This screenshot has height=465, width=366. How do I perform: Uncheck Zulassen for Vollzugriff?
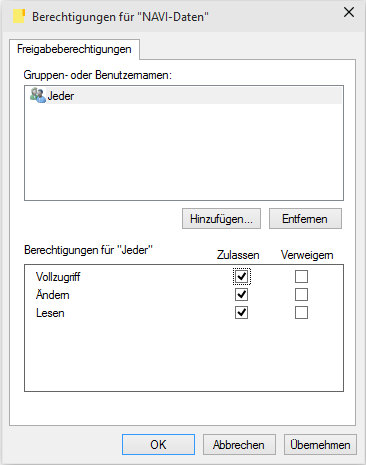[241, 276]
